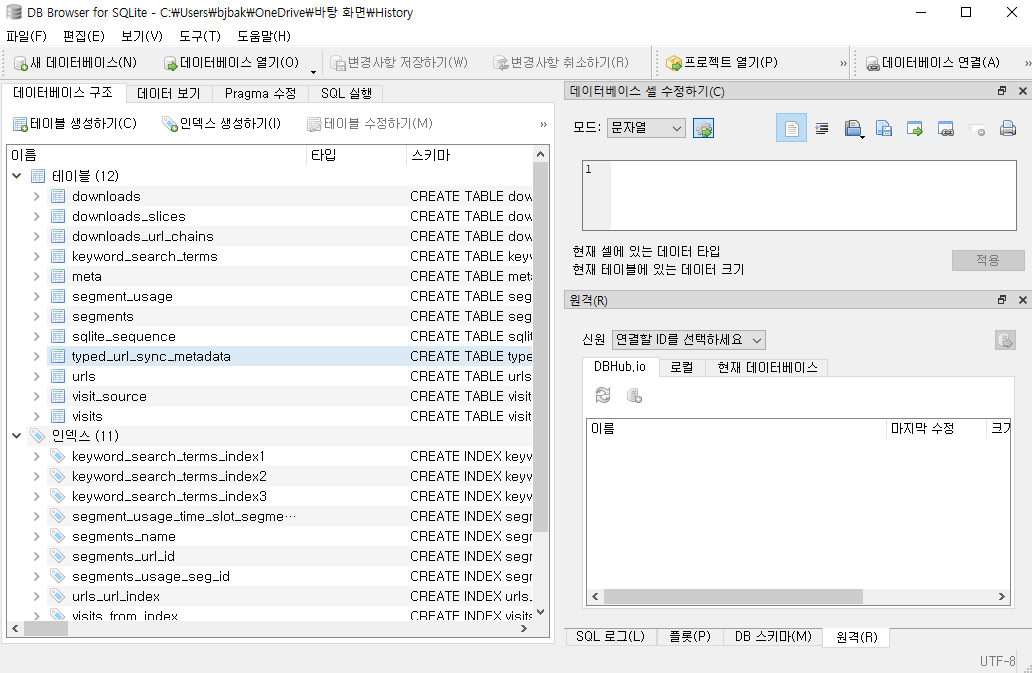Switch to the Pragma 수정 tab

(260, 93)
